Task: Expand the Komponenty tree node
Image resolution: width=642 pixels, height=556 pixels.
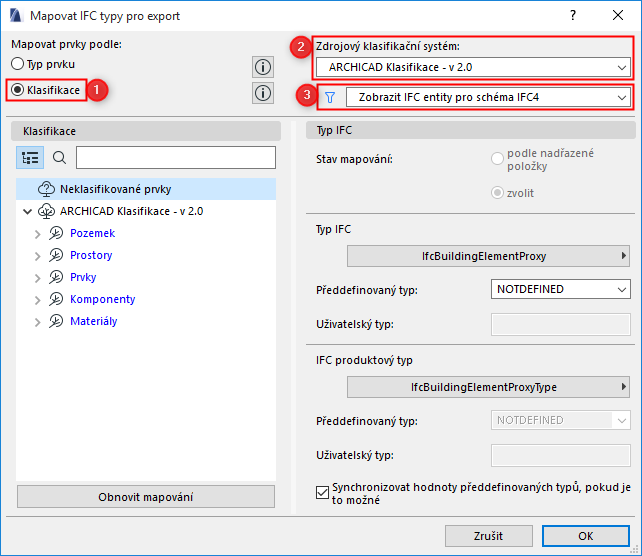Action: coord(38,300)
